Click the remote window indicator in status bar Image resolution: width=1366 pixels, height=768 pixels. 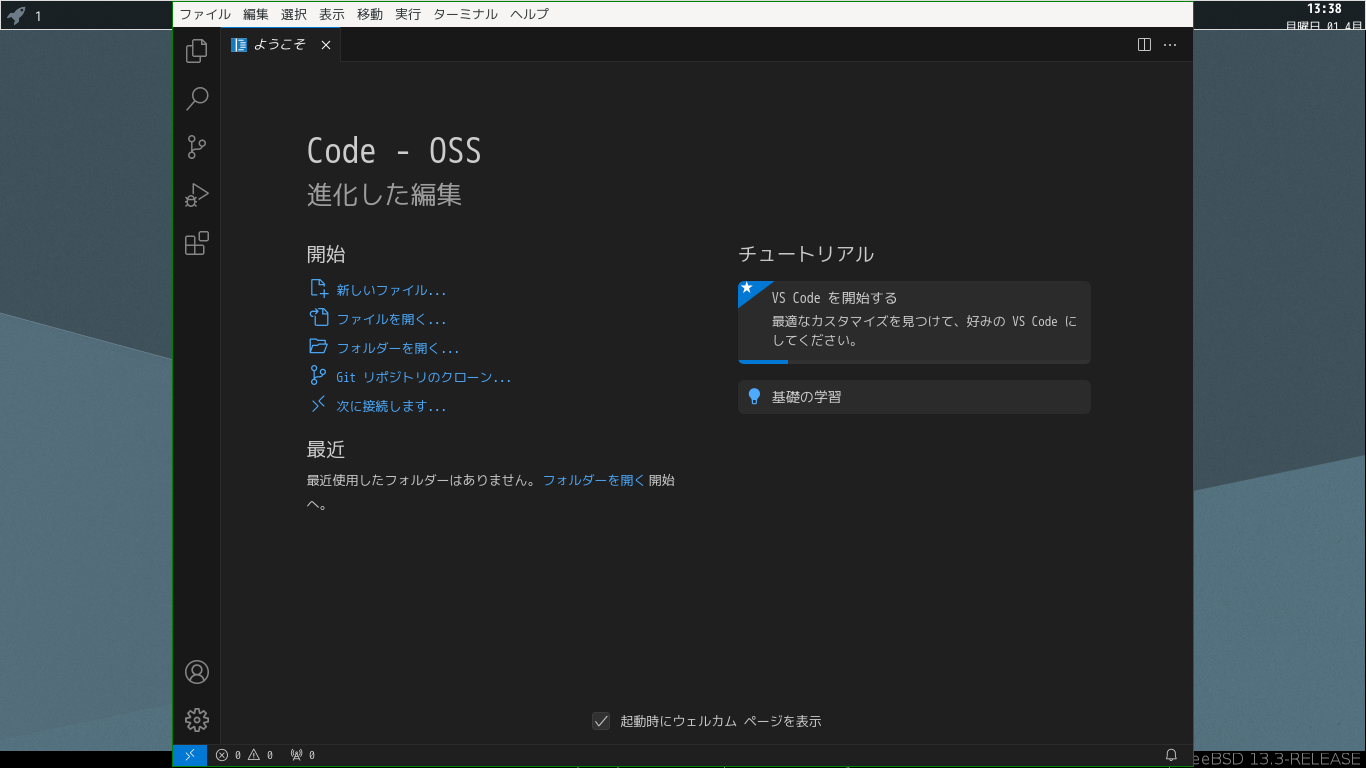click(x=190, y=755)
